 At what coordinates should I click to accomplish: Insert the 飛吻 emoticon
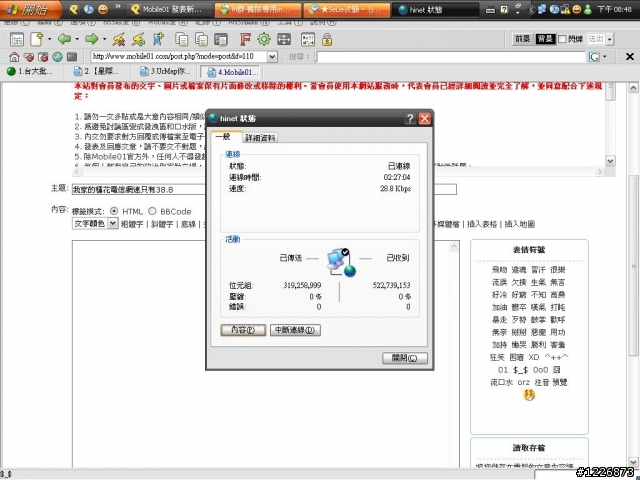[499, 269]
